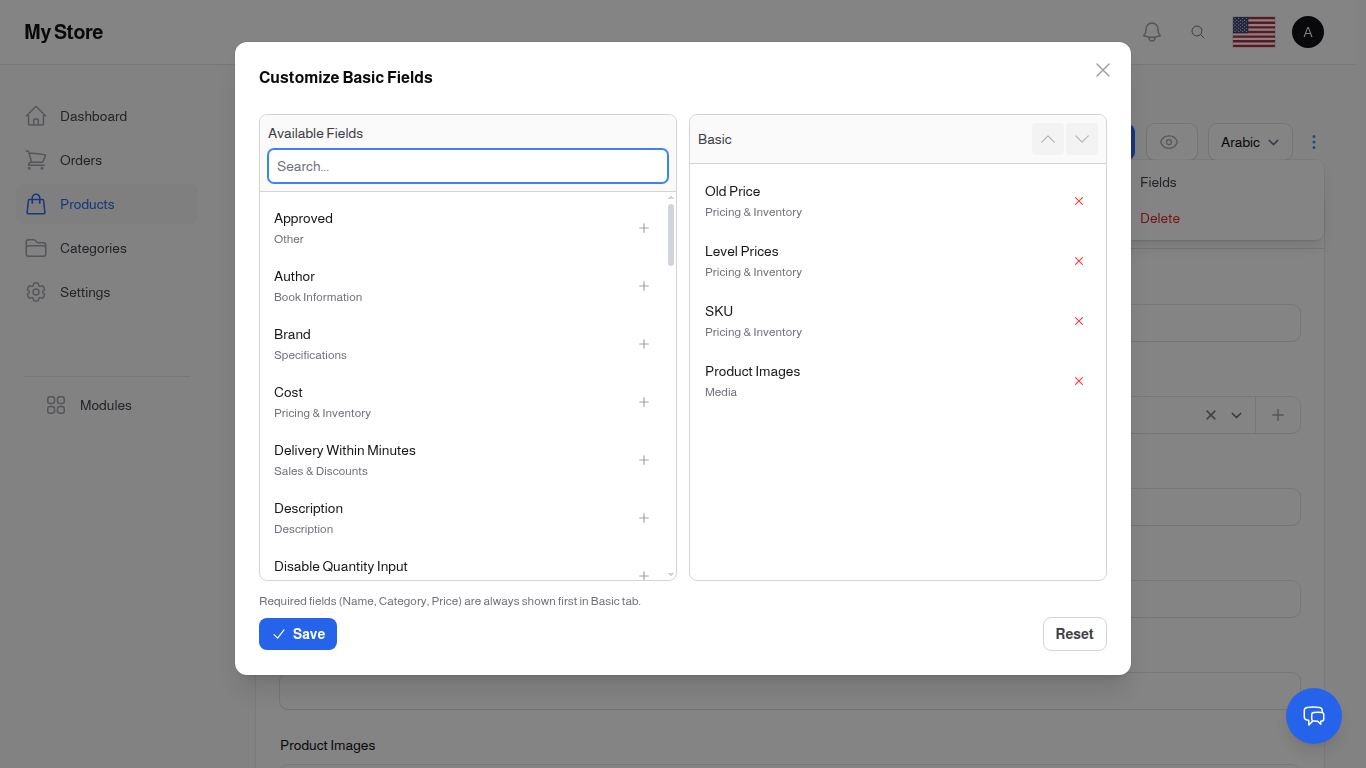Screen dimensions: 1366x768
Task: Add the Cost field to Basic
Action: (644, 402)
